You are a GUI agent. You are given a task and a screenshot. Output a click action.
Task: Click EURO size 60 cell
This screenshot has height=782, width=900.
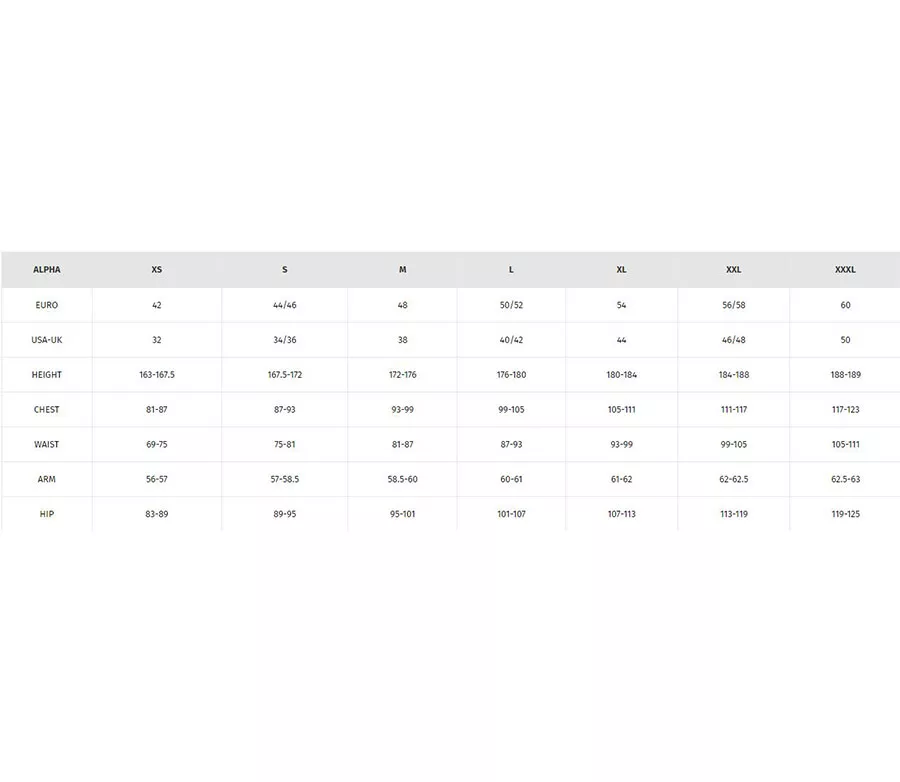click(x=845, y=305)
